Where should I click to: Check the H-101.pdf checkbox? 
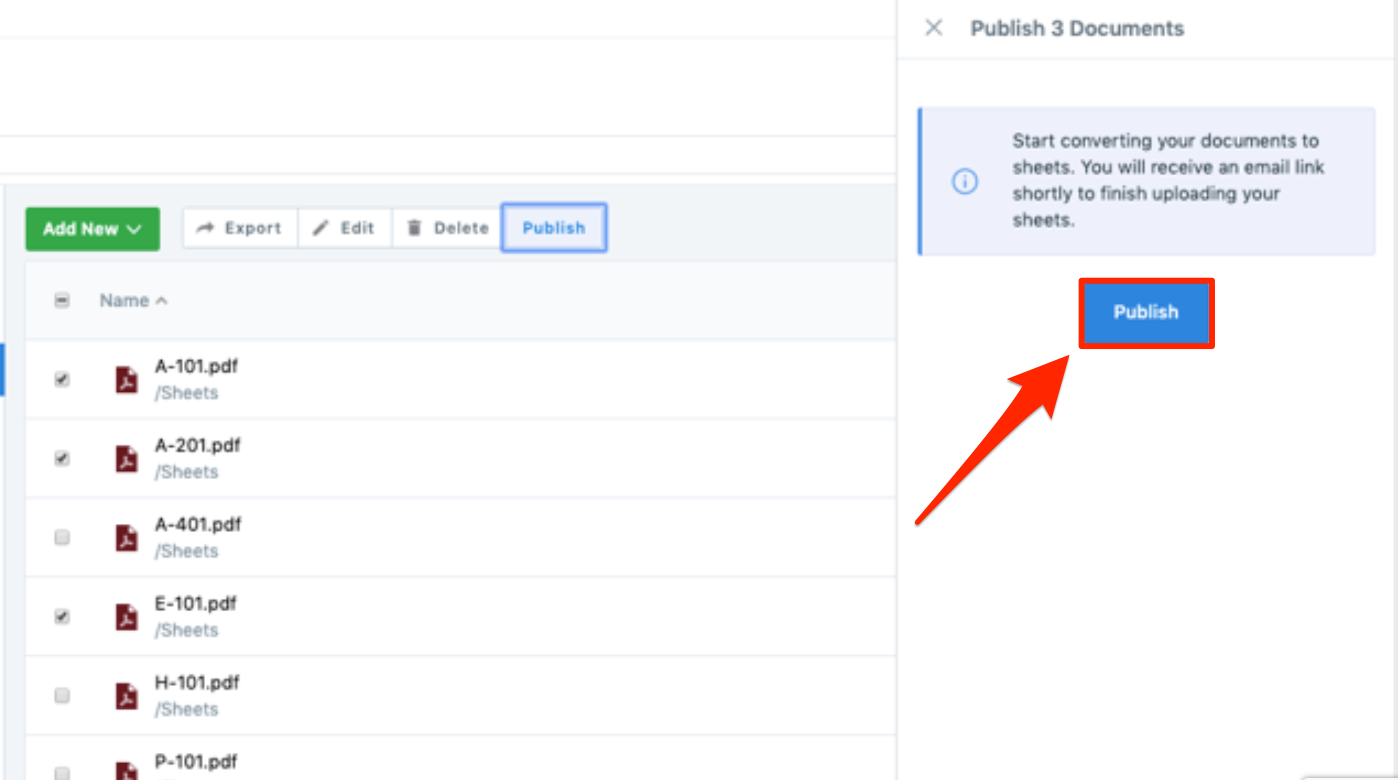pyautogui.click(x=62, y=695)
